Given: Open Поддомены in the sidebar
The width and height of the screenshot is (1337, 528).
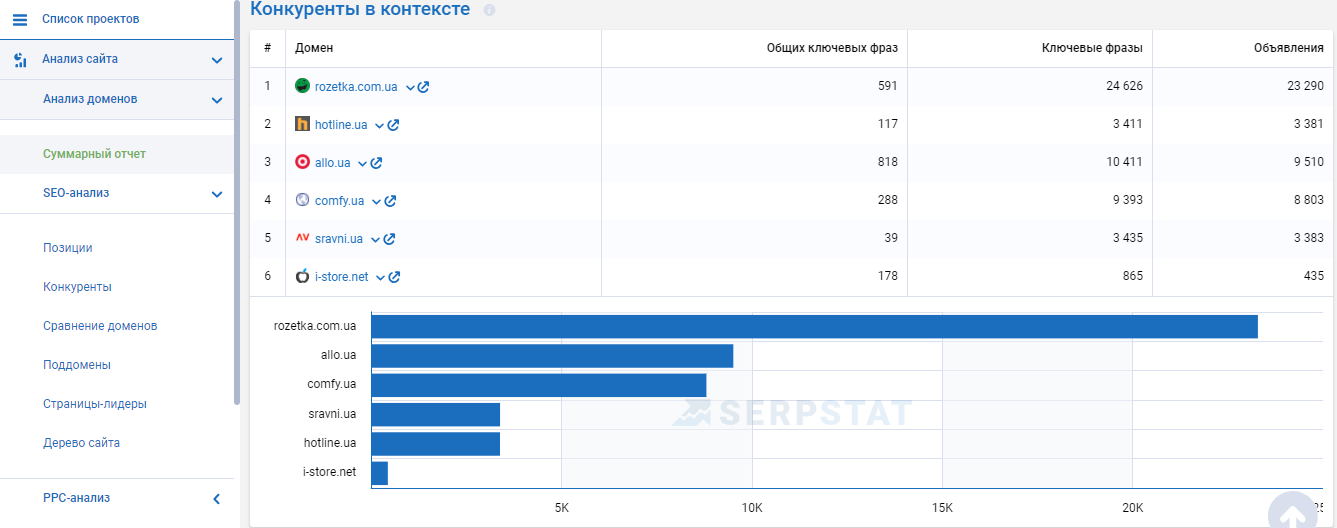Looking at the screenshot, I should [77, 365].
